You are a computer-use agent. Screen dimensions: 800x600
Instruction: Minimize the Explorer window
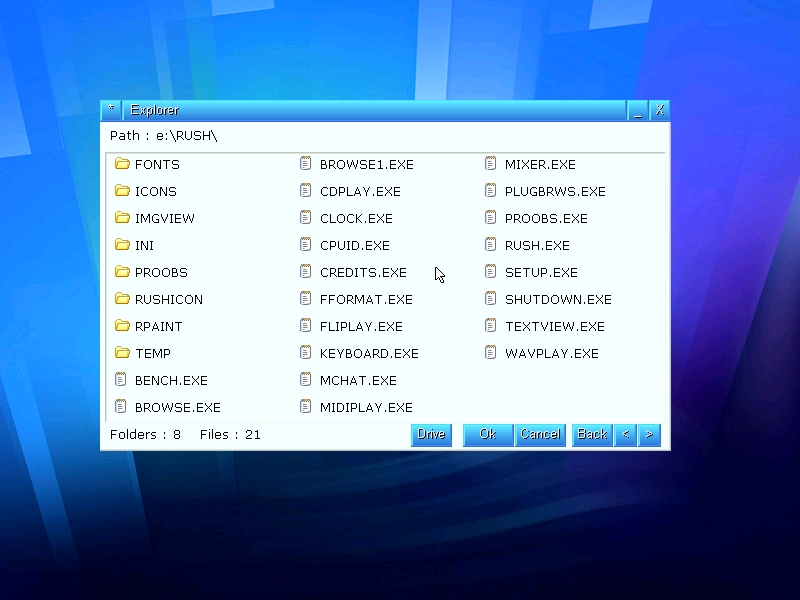tap(637, 111)
